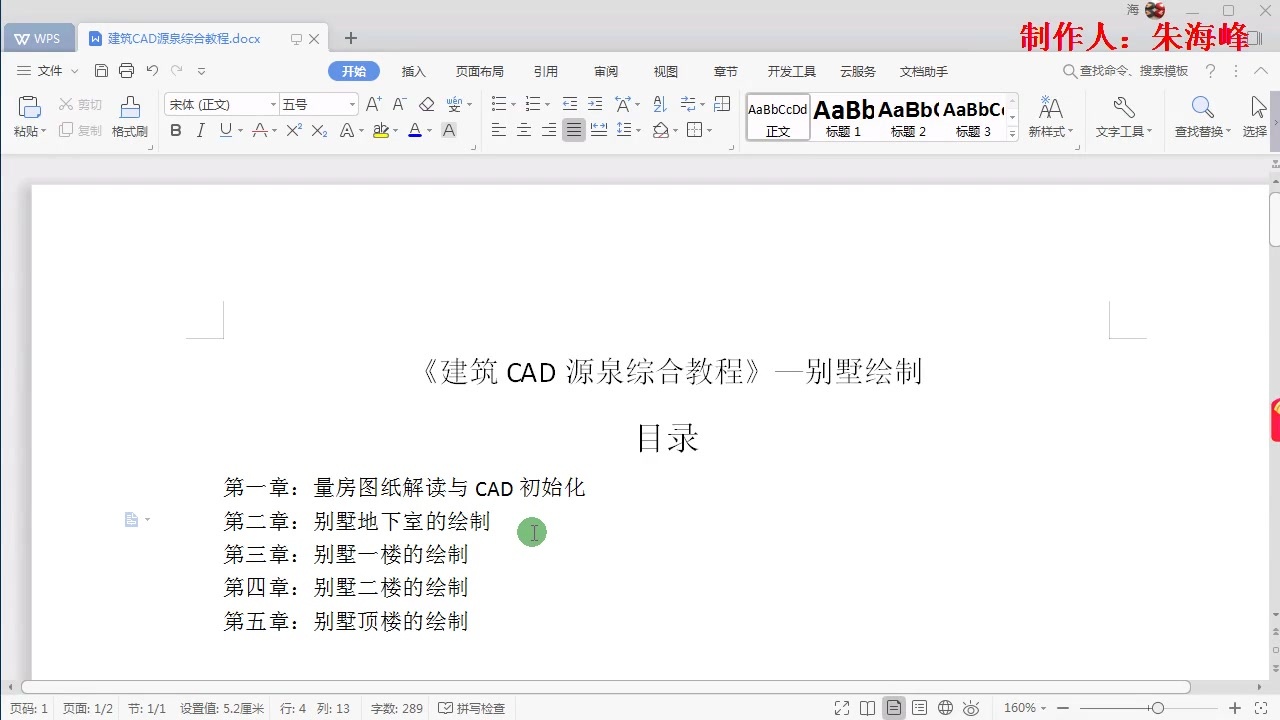Apply distributed alignment
The image size is (1280, 720).
click(x=598, y=130)
